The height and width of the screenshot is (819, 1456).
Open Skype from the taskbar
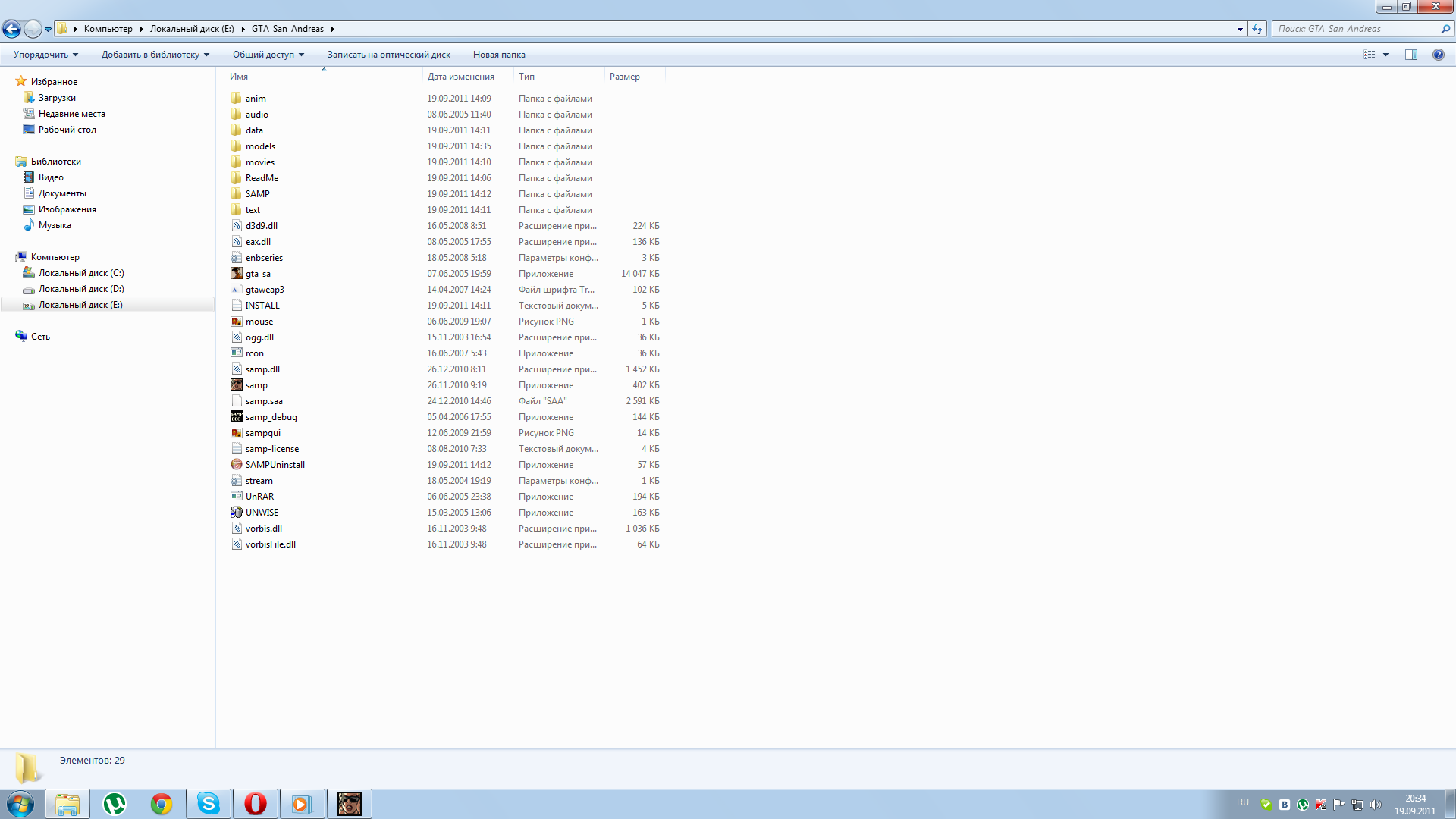click(209, 804)
